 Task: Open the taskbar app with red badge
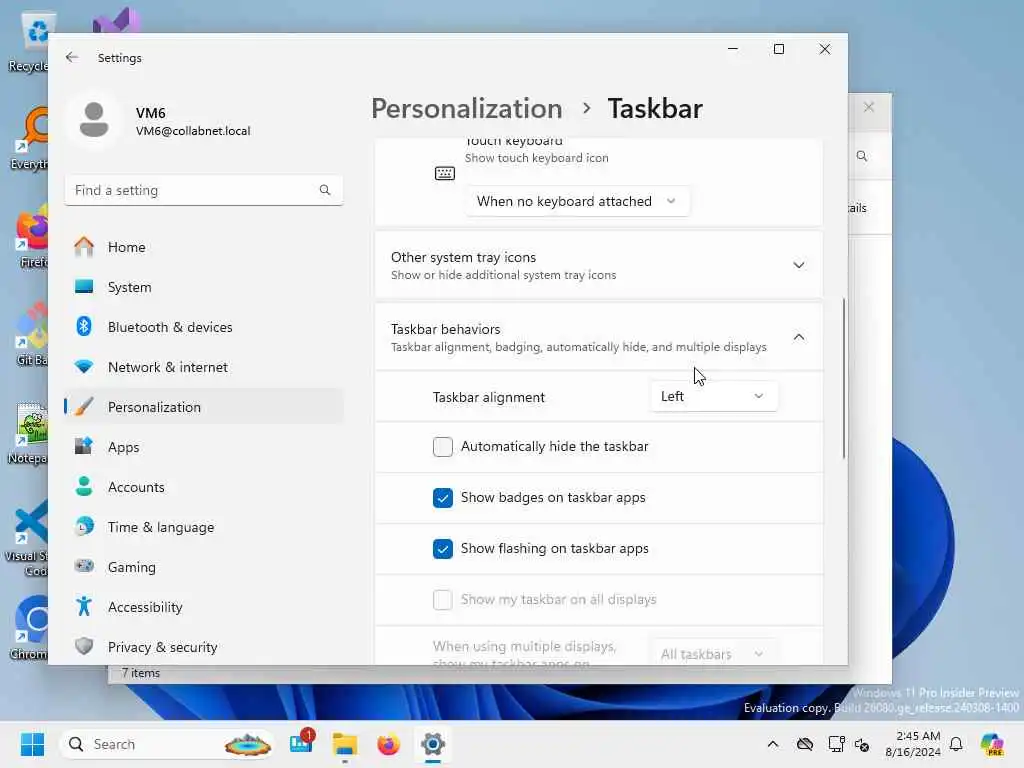[x=301, y=743]
